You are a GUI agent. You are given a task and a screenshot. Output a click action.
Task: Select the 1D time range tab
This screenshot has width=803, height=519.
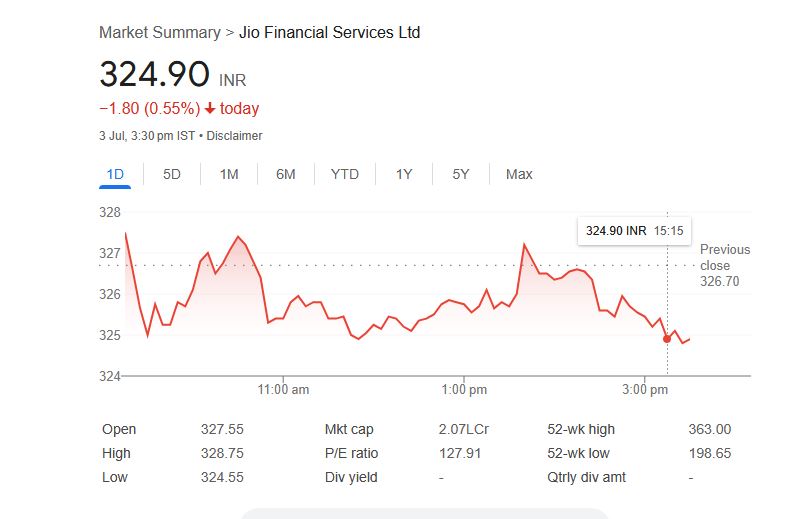[x=115, y=174]
